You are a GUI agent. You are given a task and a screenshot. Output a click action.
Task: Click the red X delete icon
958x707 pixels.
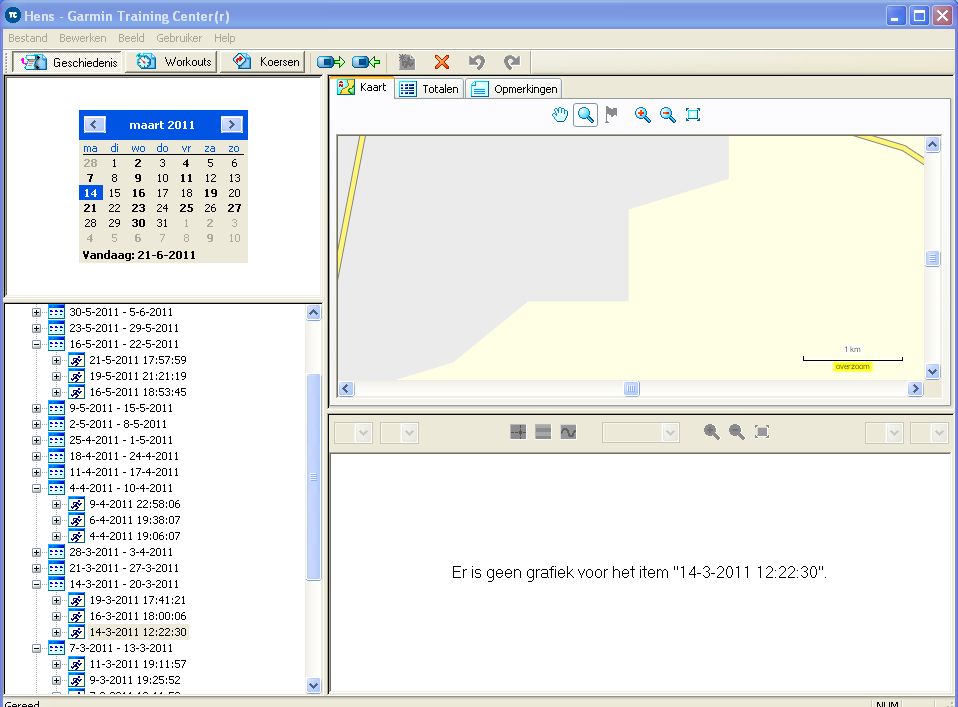pos(442,62)
